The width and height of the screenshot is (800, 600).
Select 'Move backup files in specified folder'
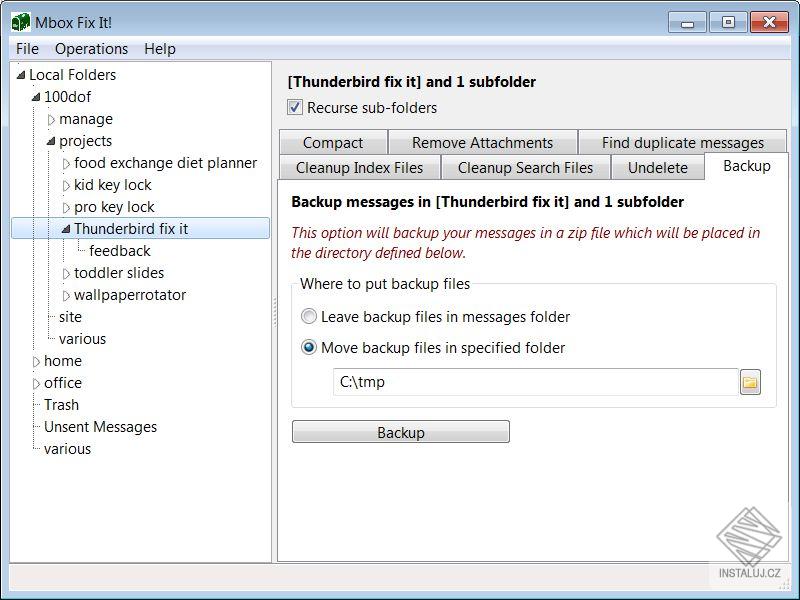click(310, 348)
